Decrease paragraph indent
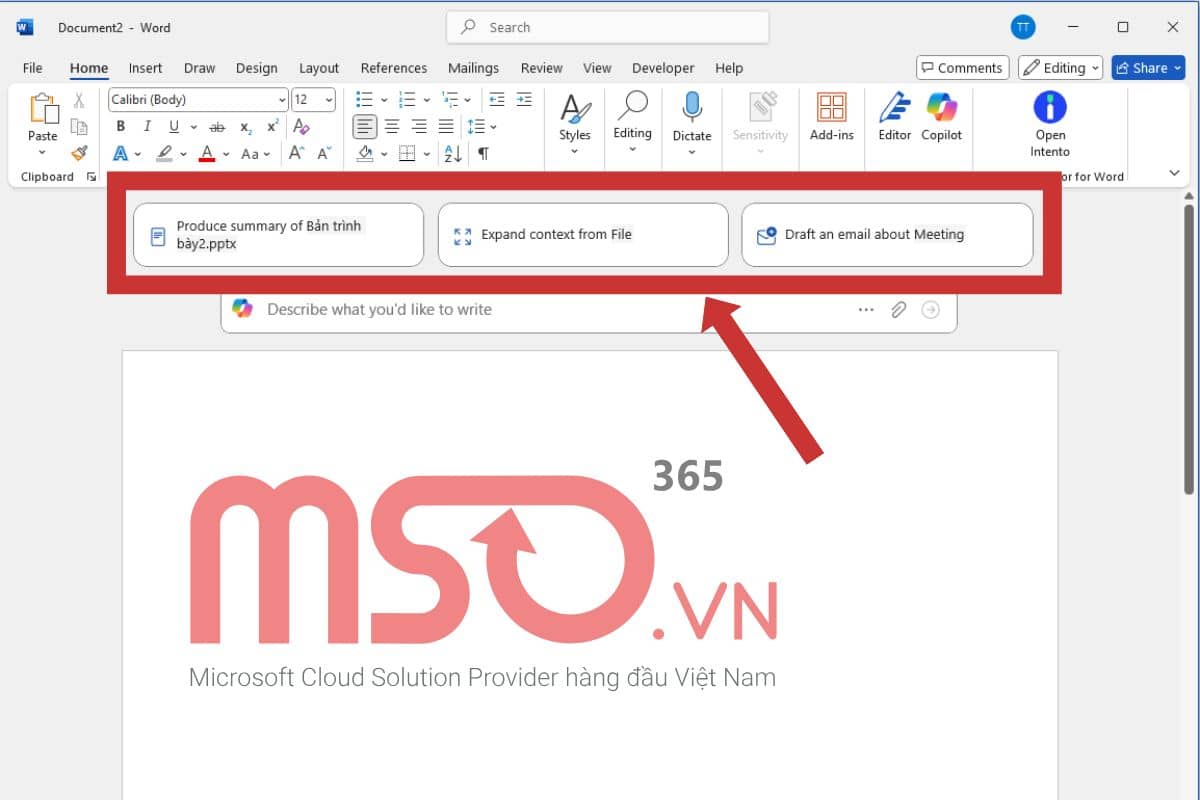 (497, 100)
